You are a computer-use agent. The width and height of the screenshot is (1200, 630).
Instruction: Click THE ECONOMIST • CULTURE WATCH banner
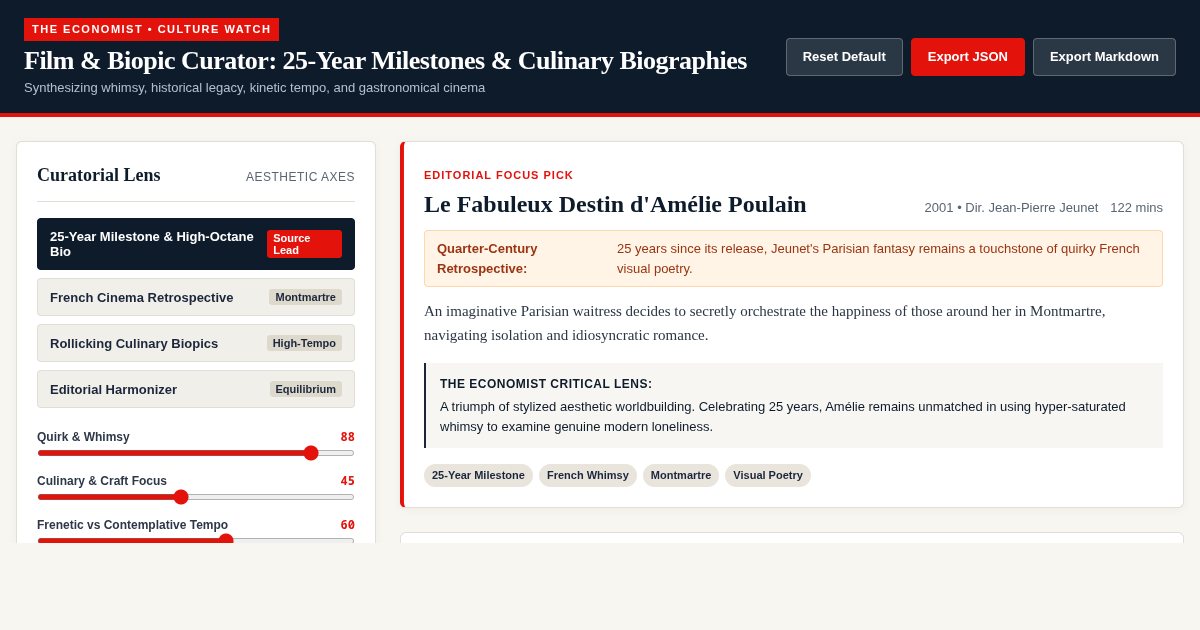coord(151,29)
